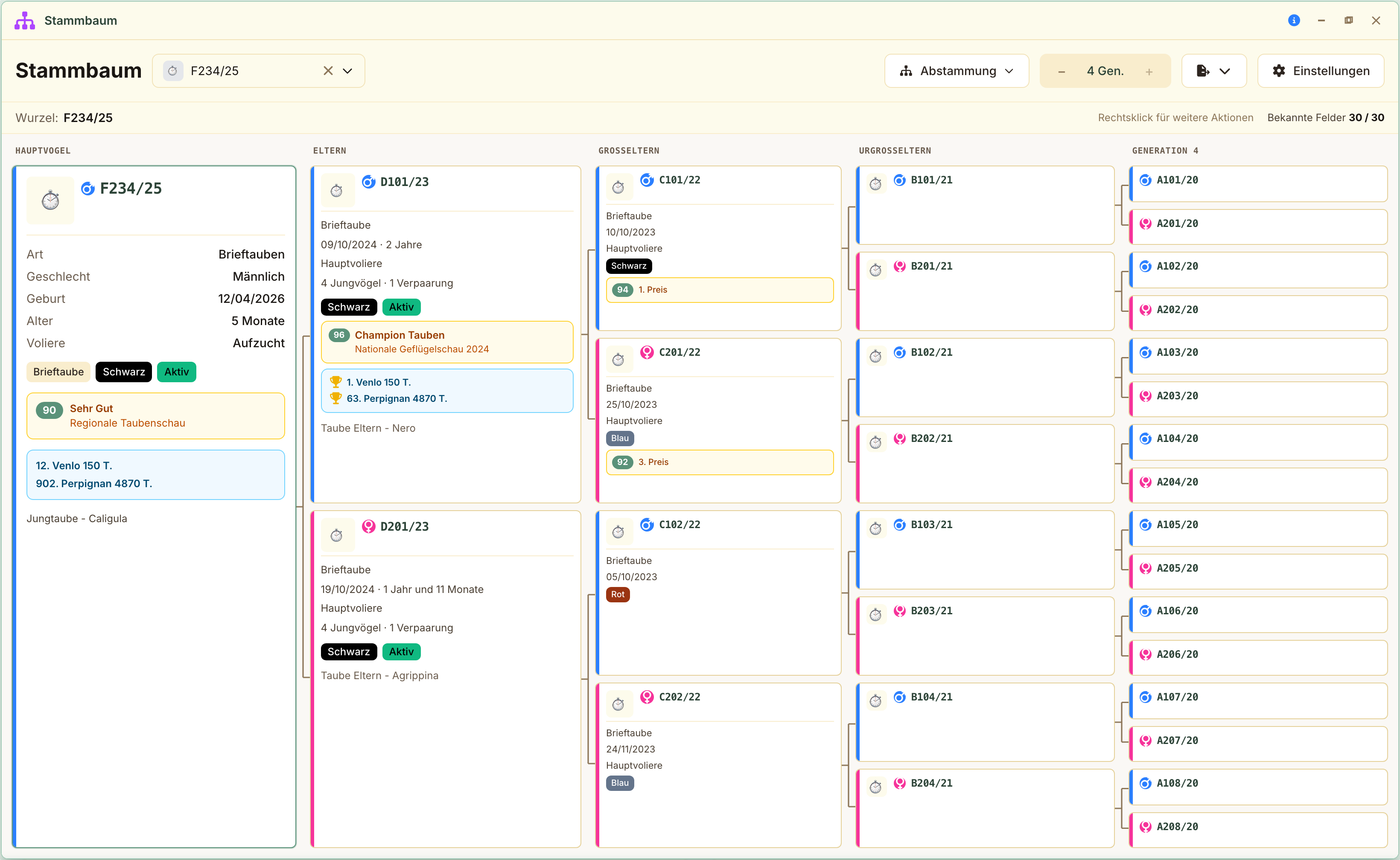Click 'Taube Eltern - Agrippina' note
The width and height of the screenshot is (1400, 860).
379,675
